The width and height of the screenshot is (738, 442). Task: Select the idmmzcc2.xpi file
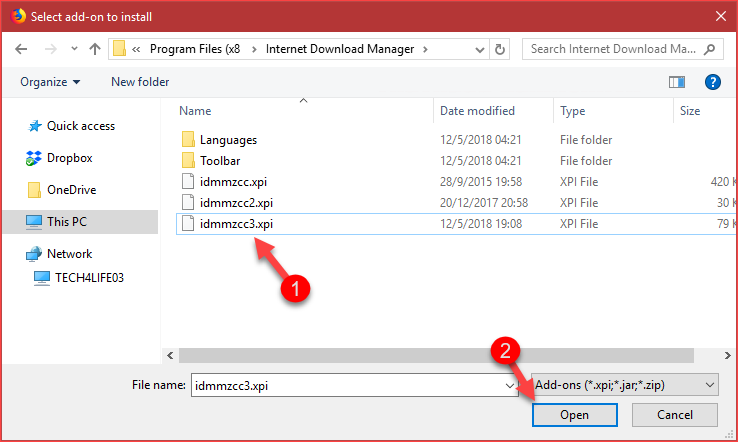[236, 203]
